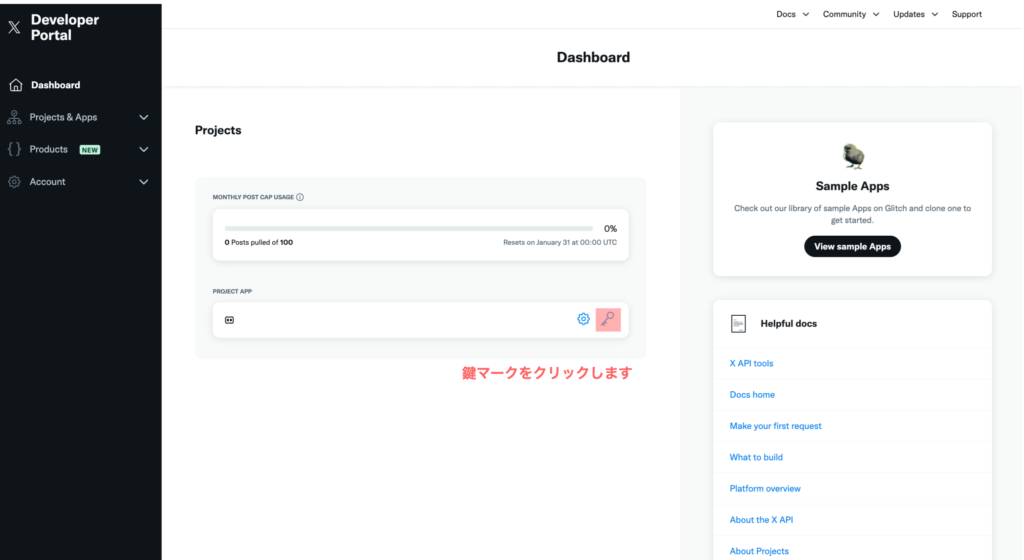Expand the Products sidebar section
Image resolution: width=1024 pixels, height=560 pixels.
[x=143, y=149]
